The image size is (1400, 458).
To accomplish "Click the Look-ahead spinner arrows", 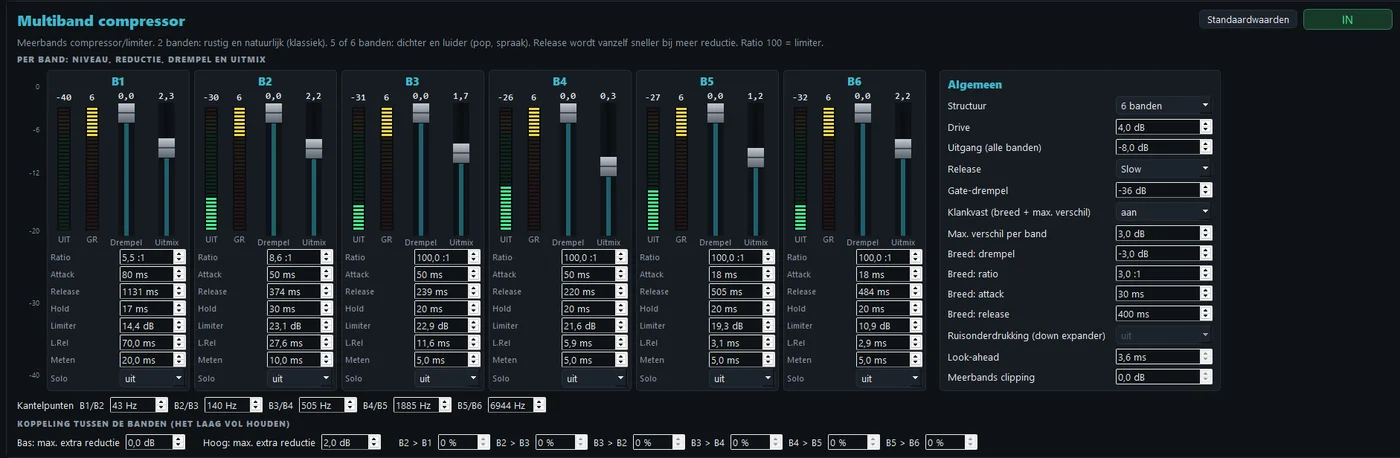I will (x=1205, y=357).
